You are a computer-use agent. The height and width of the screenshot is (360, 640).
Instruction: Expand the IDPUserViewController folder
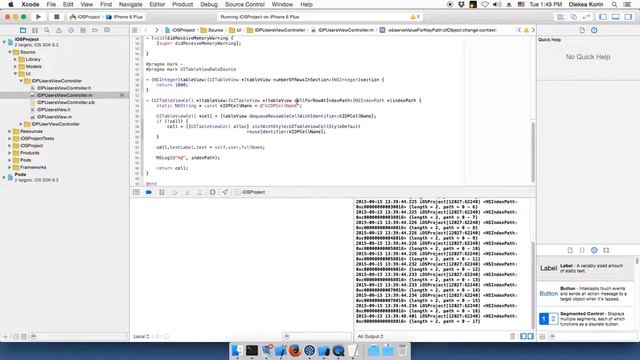click(x=21, y=124)
